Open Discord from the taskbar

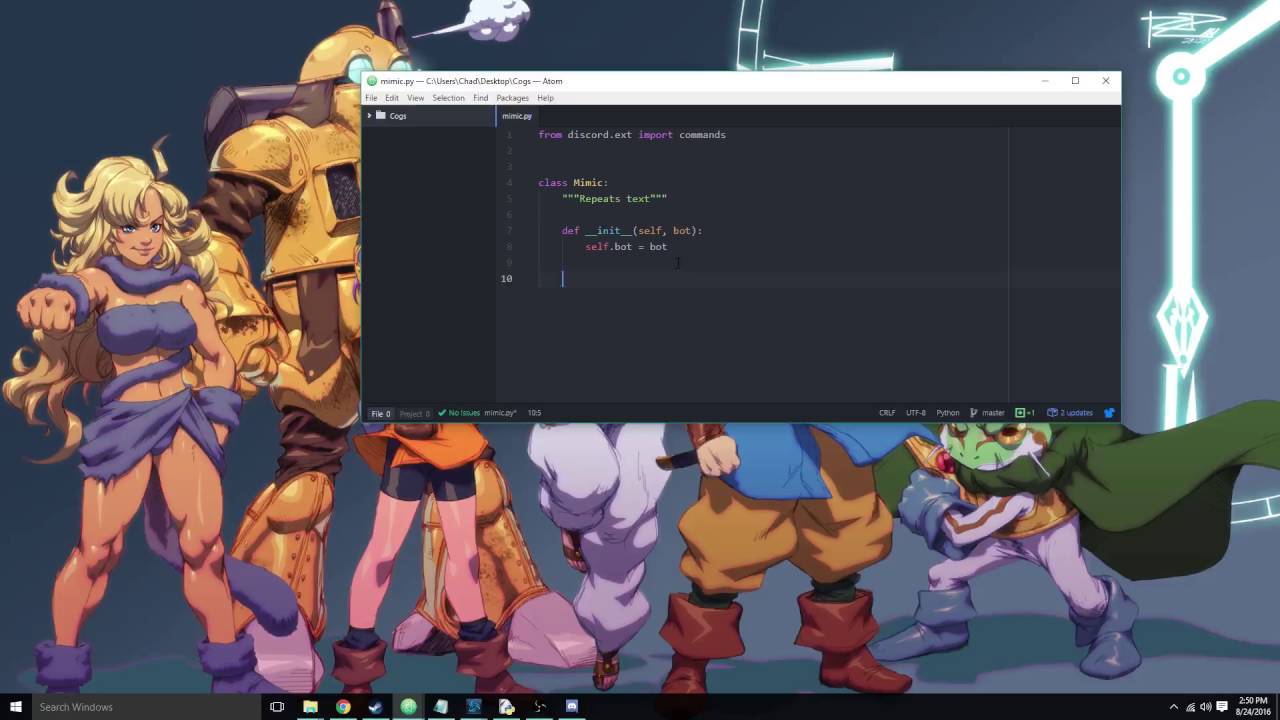572,707
